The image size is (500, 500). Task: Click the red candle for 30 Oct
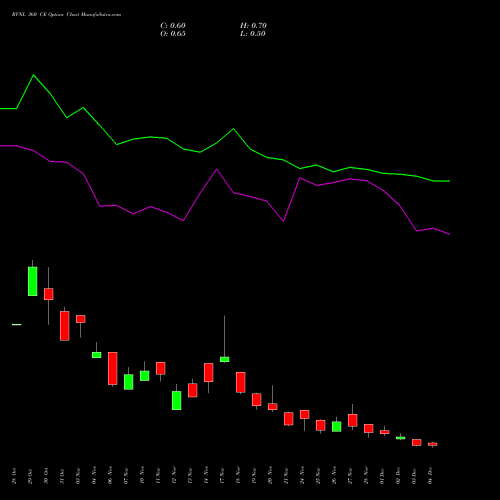pos(49,294)
